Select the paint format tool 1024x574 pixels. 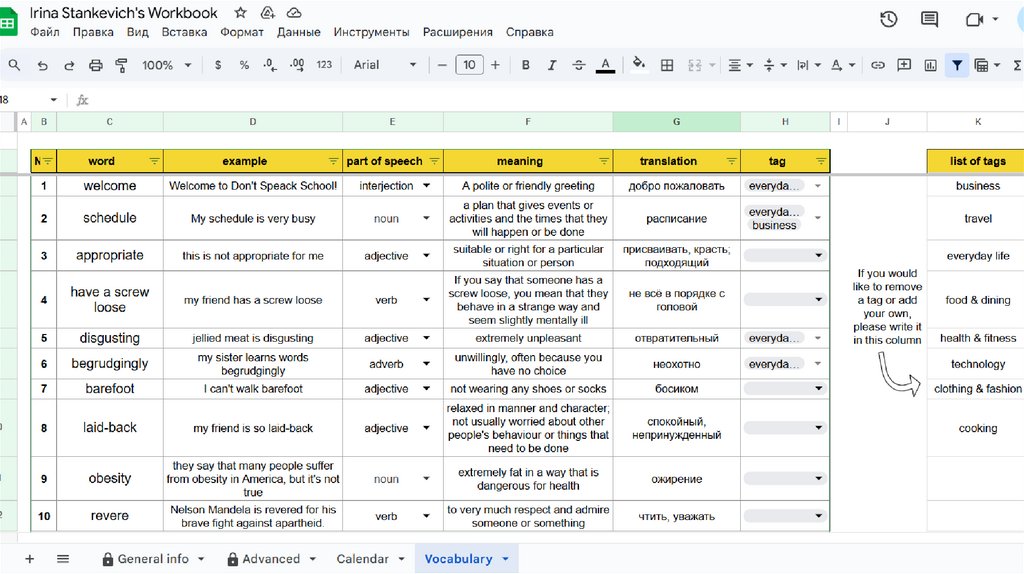coord(122,65)
